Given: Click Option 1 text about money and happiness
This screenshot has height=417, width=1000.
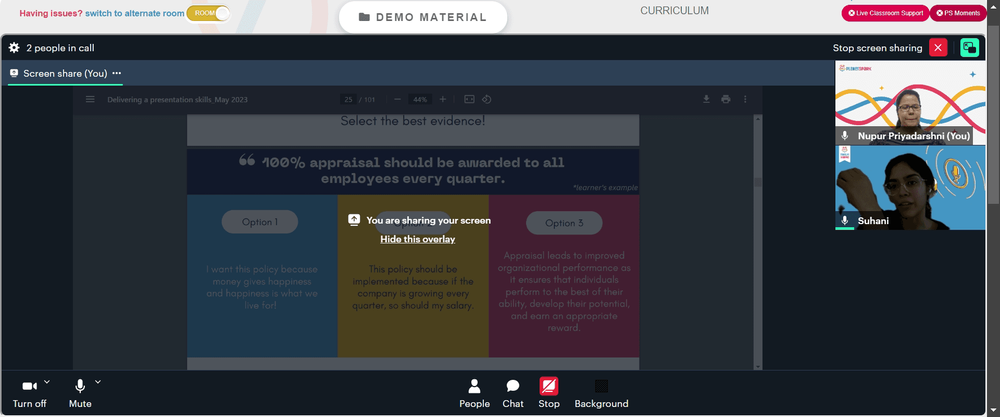Looking at the screenshot, I should coord(262,288).
